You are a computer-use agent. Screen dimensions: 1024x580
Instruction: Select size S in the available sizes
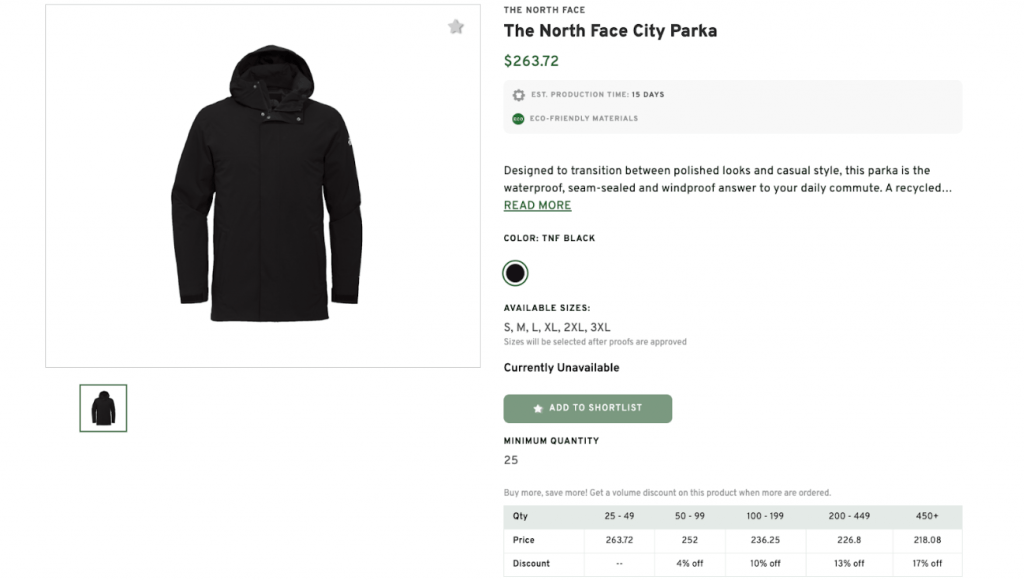[x=506, y=327]
